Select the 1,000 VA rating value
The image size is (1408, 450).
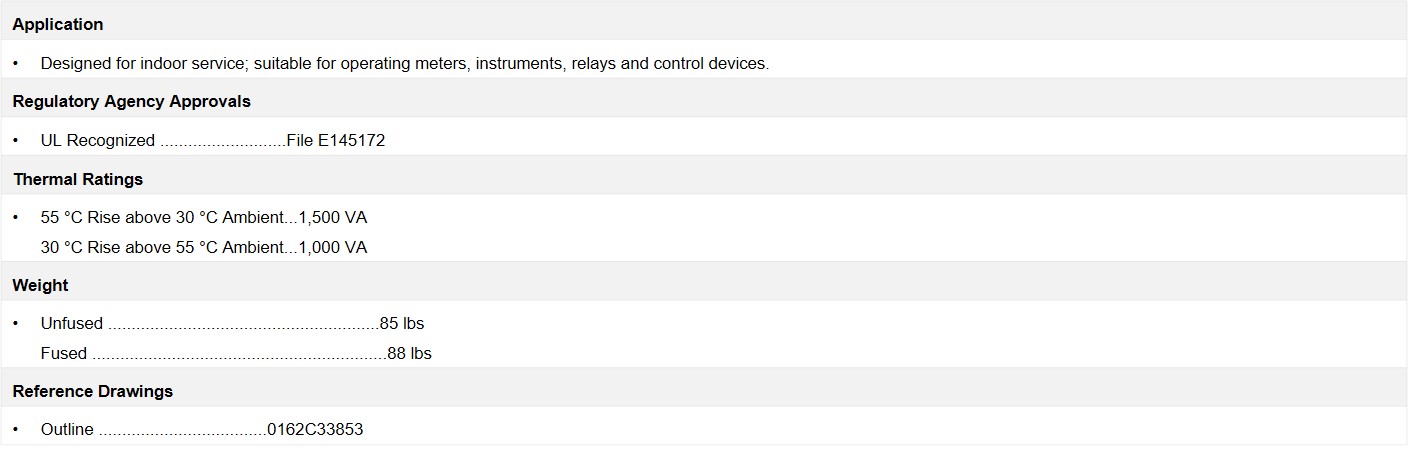(x=333, y=247)
